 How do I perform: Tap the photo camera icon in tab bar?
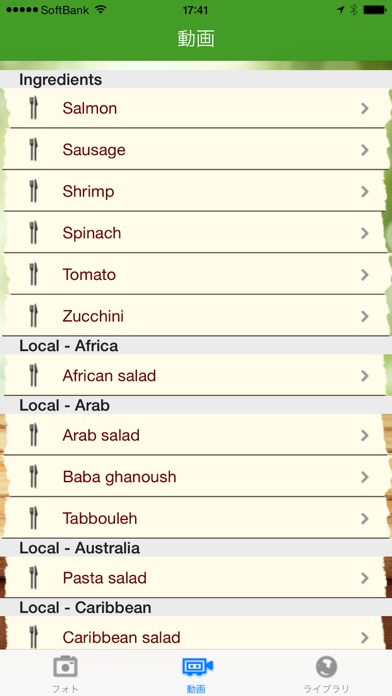tap(65, 667)
